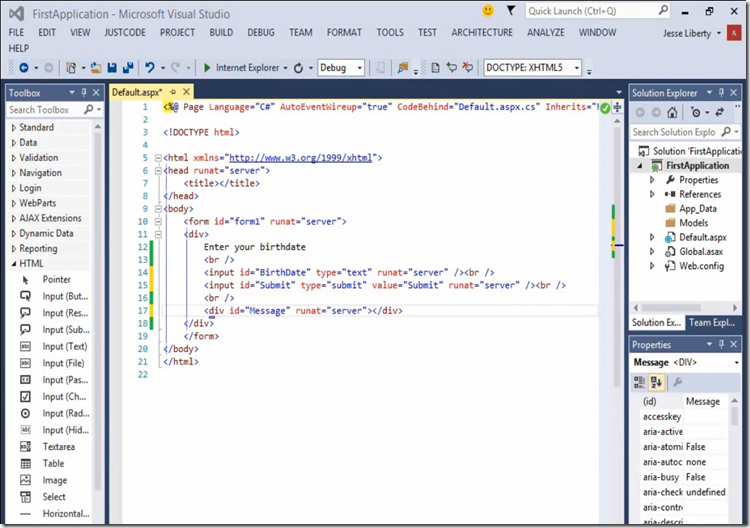Viewport: 750px width, 528px height.
Task: Collapse the html element at line 5
Action: (x=158, y=158)
